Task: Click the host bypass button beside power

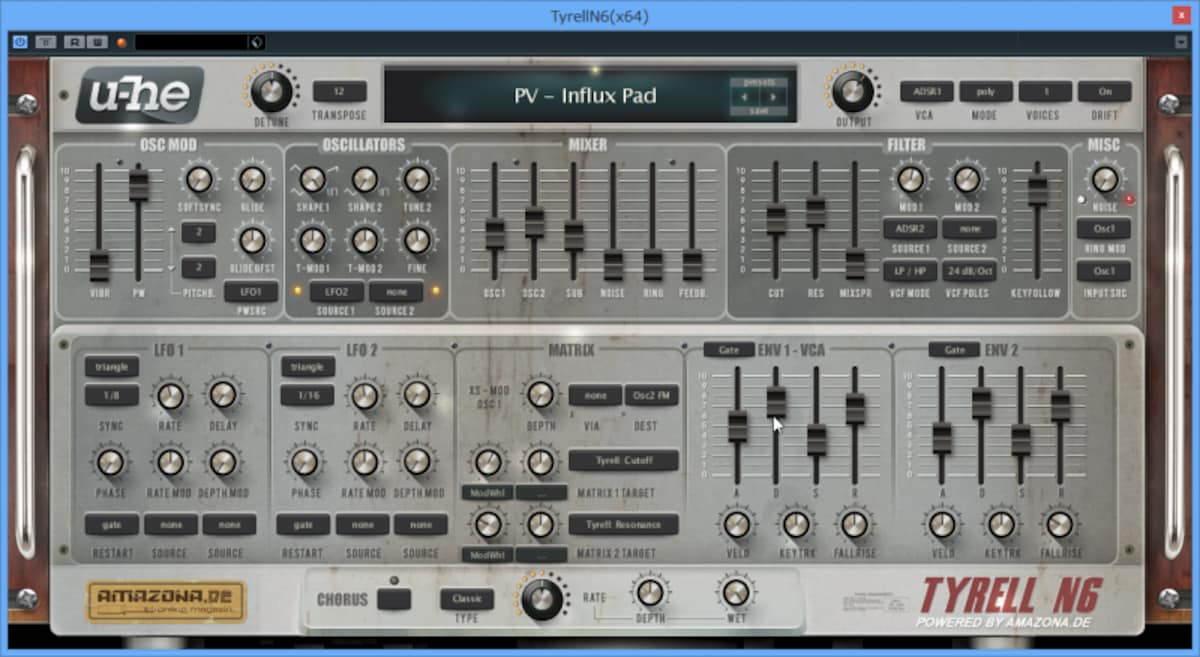Action: coord(46,42)
